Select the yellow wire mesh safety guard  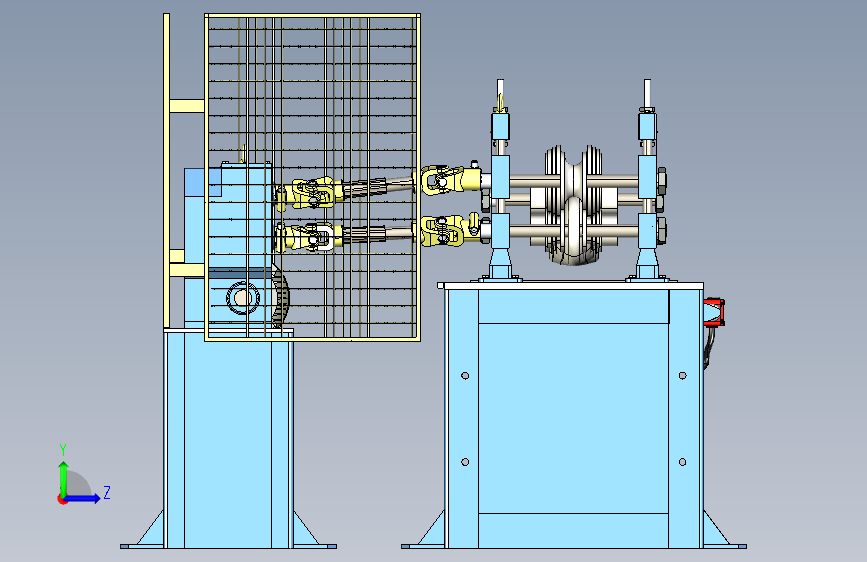click(x=312, y=177)
